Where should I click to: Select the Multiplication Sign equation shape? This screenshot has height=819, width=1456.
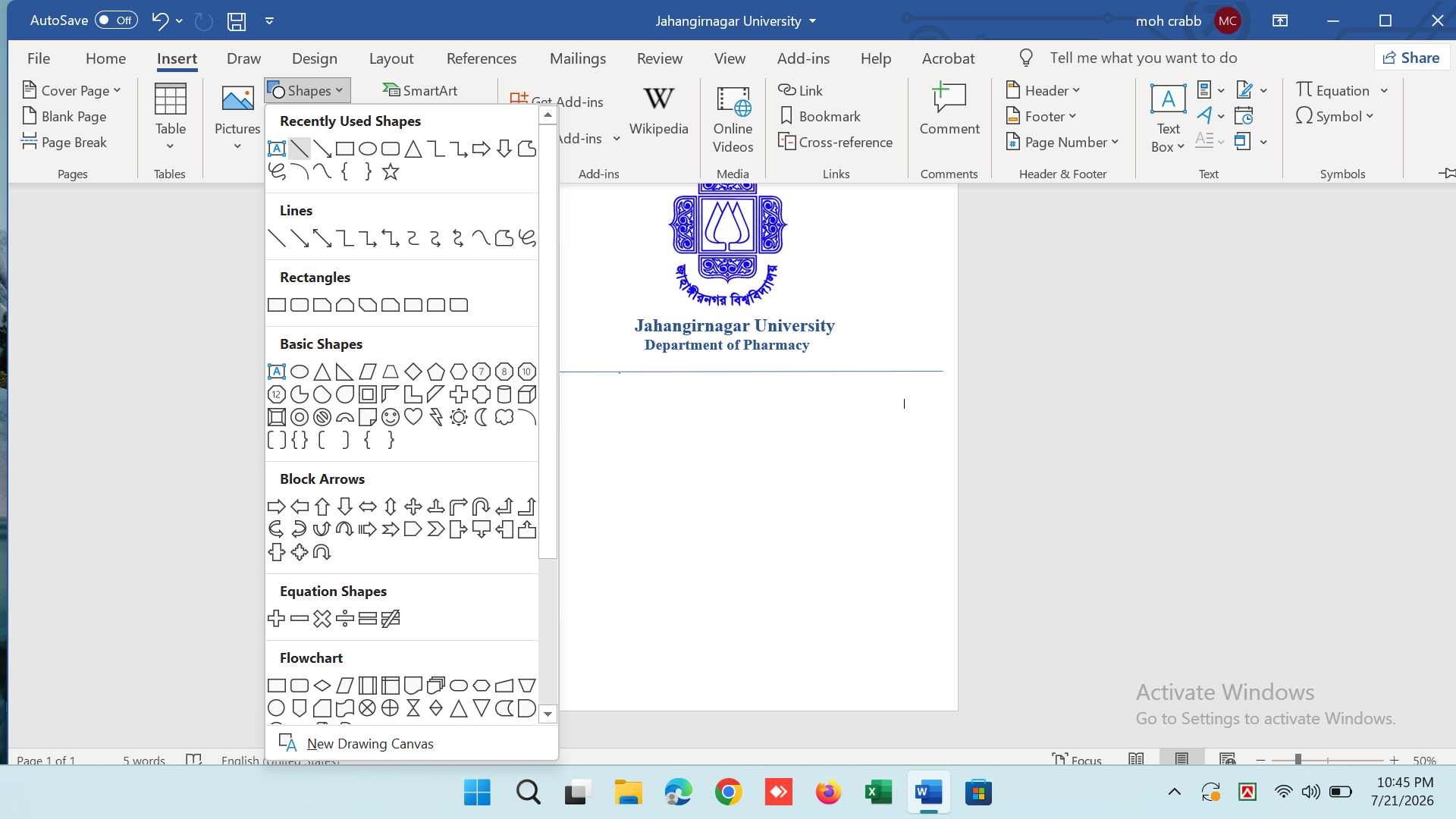[x=322, y=619]
